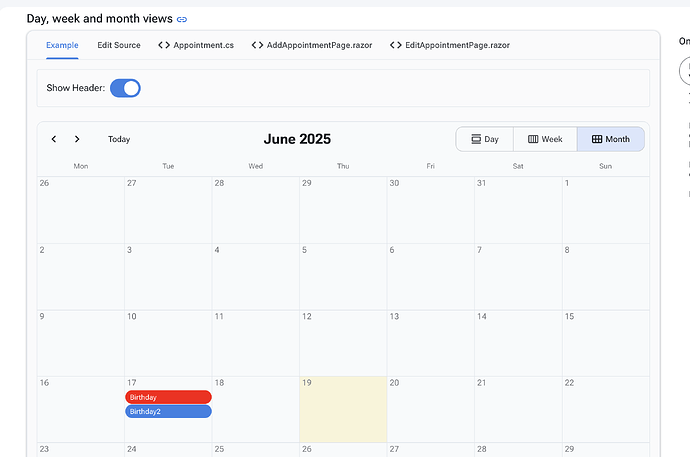Open the AddAppointmentPage.razor tab

pos(312,45)
